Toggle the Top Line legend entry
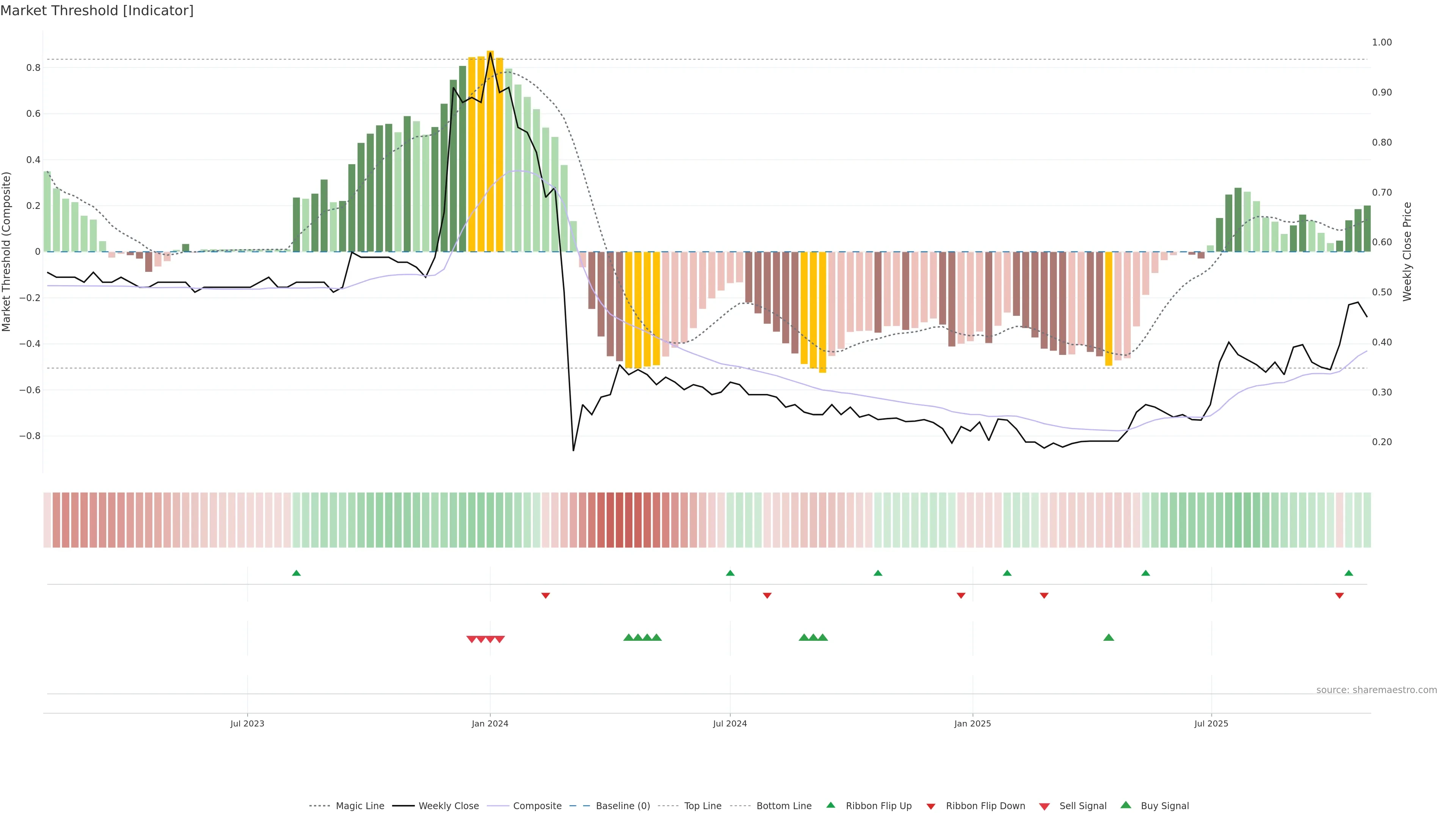 pyautogui.click(x=703, y=806)
